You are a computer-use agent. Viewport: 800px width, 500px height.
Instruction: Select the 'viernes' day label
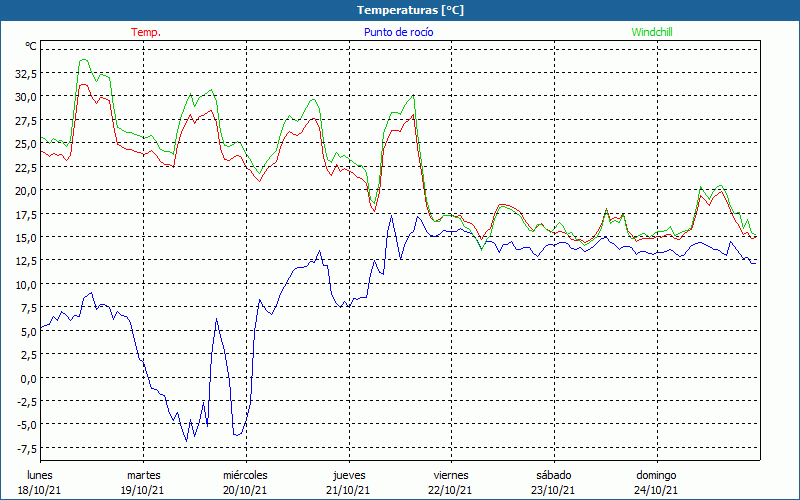[x=451, y=475]
